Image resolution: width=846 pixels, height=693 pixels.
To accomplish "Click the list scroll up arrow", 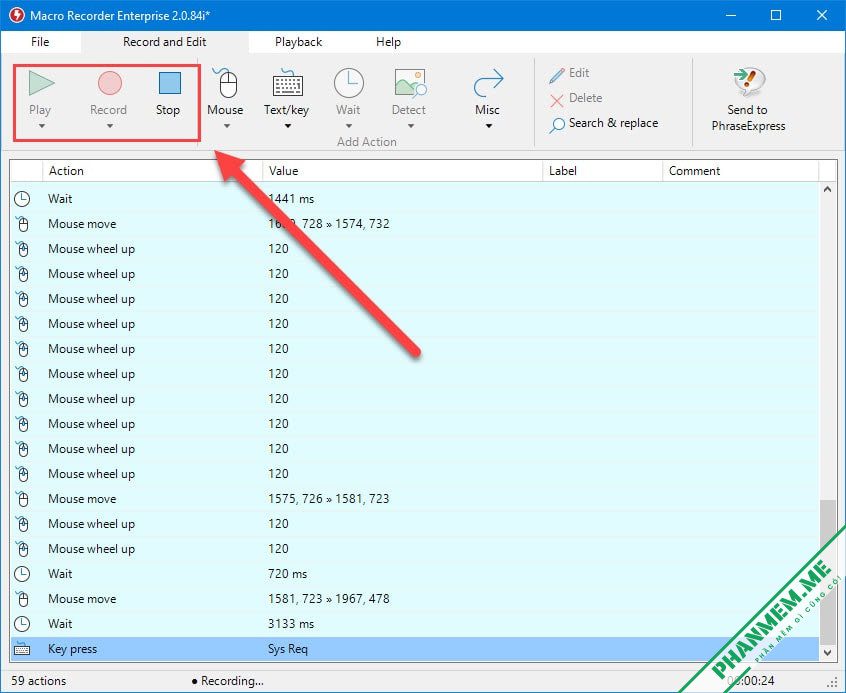I will (828, 189).
